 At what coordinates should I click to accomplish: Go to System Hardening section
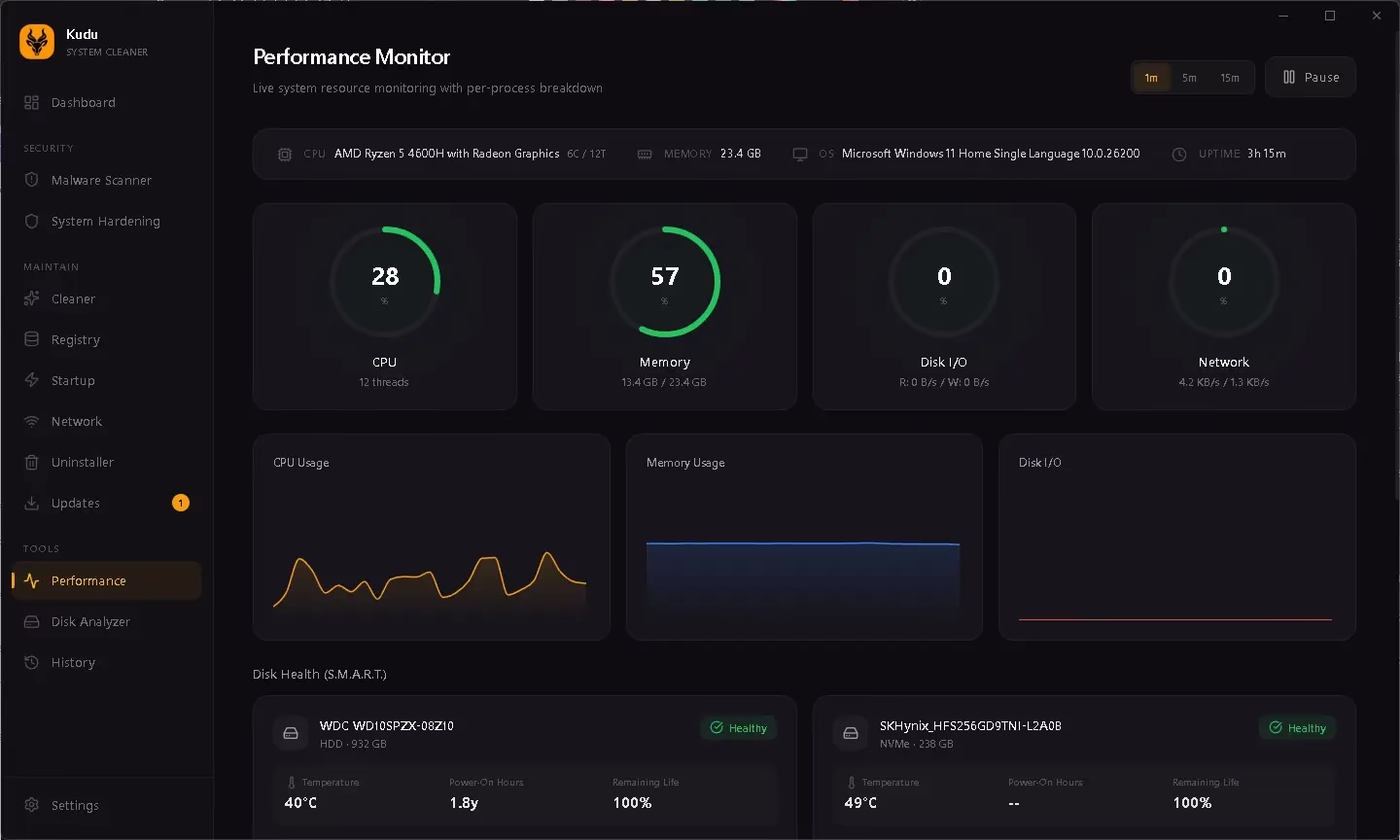click(x=105, y=221)
